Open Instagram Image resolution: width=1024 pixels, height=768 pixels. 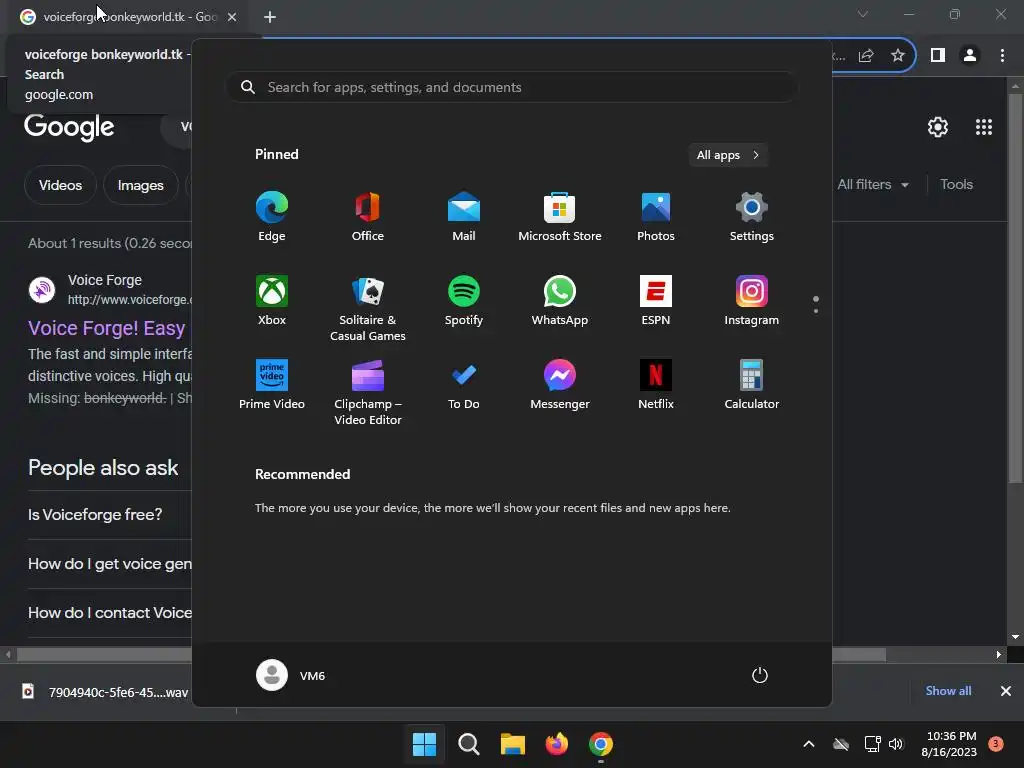point(752,300)
